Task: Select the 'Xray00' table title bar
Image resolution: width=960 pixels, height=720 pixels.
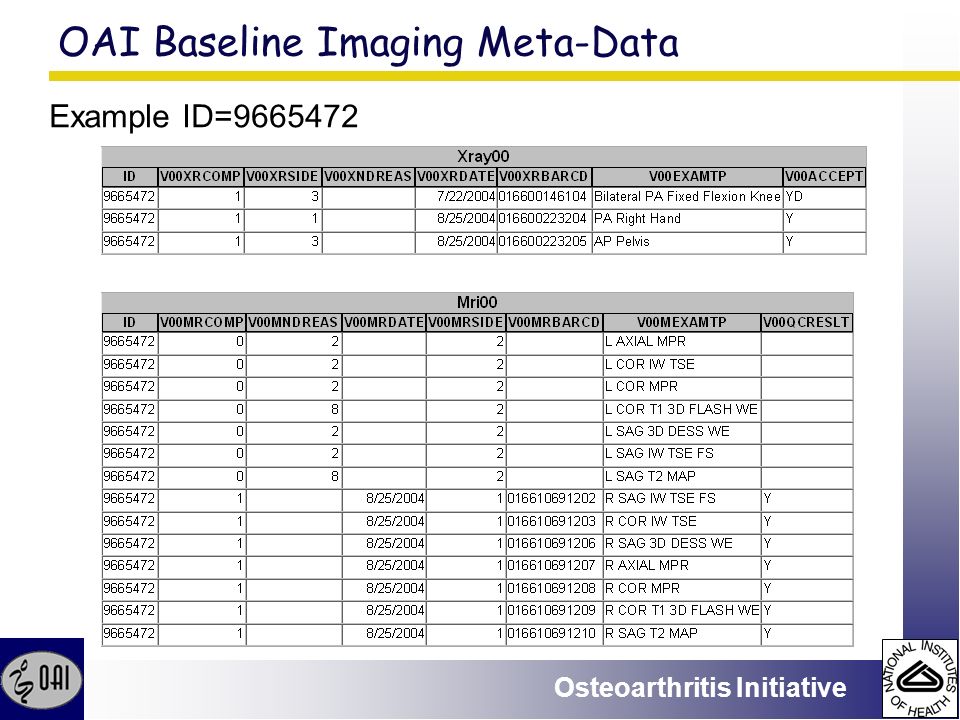Action: (x=484, y=157)
